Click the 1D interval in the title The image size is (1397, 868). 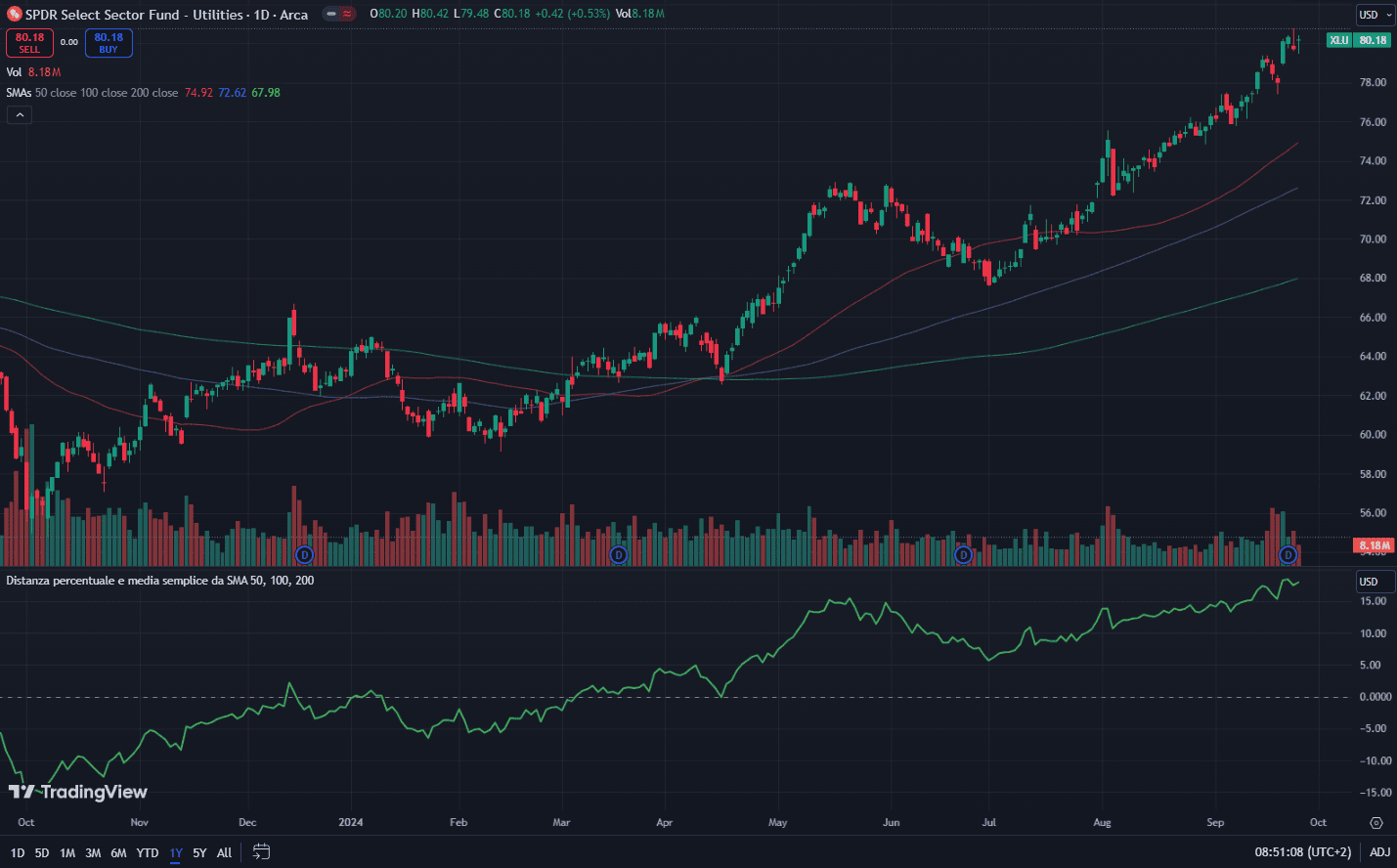click(x=262, y=15)
